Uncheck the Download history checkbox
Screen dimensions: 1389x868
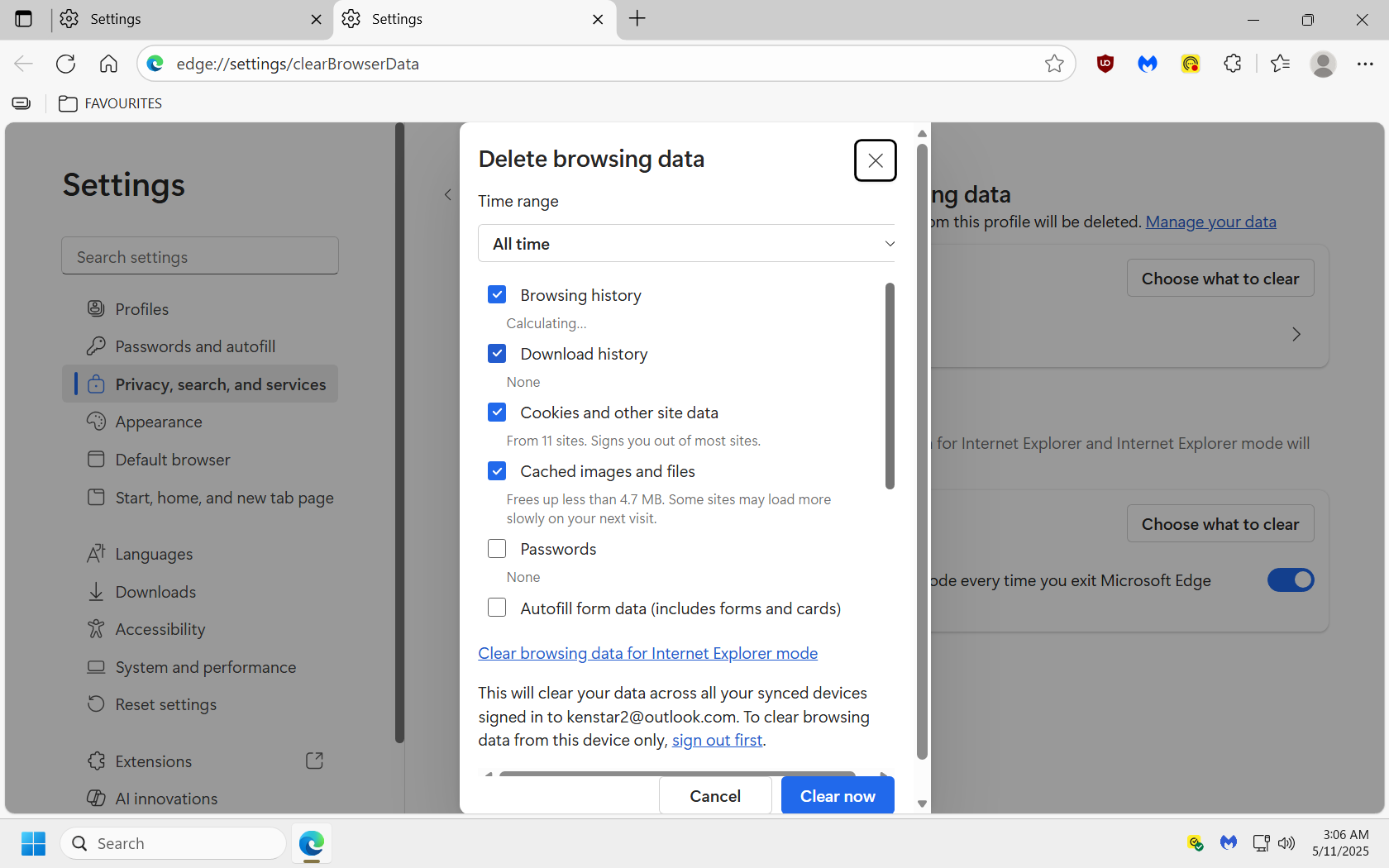pos(497,354)
